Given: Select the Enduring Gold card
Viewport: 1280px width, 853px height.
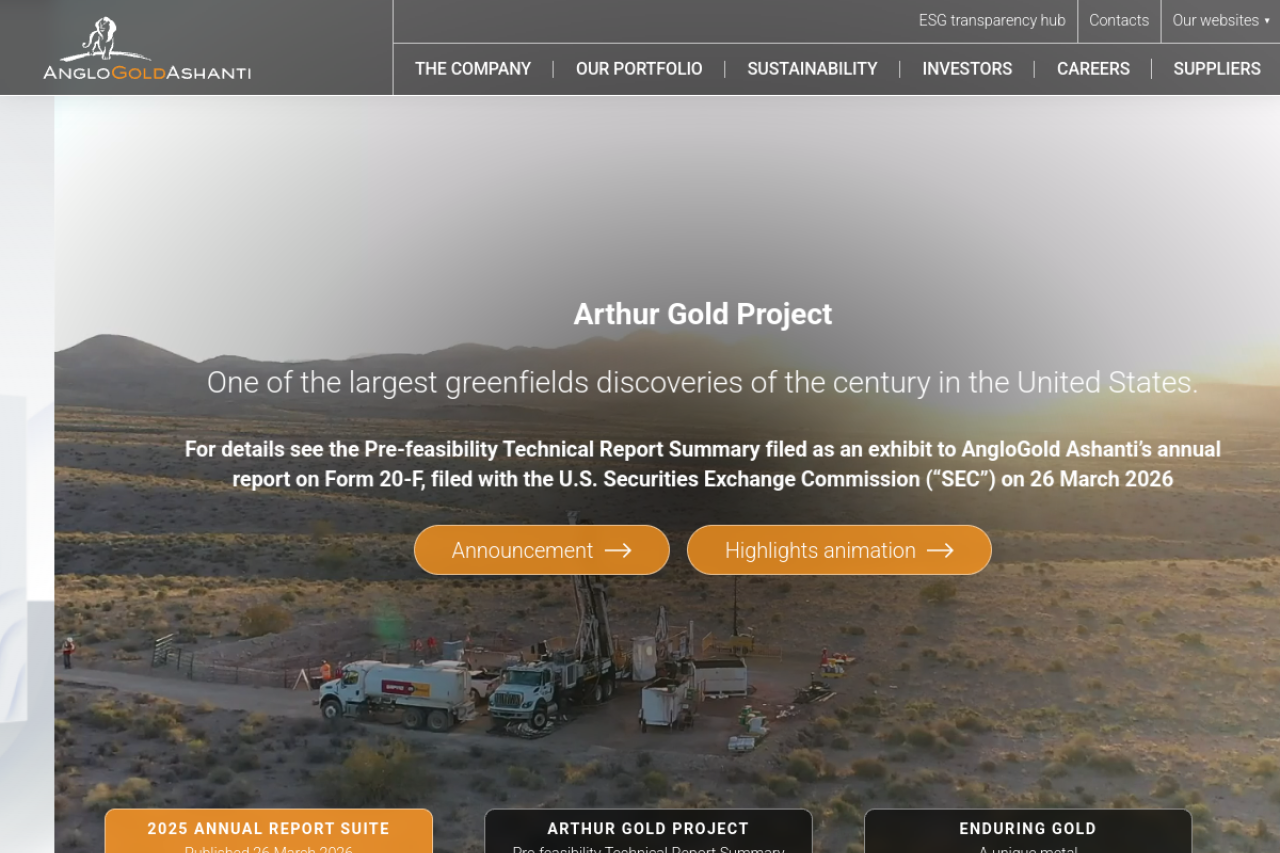Looking at the screenshot, I should click(1028, 831).
